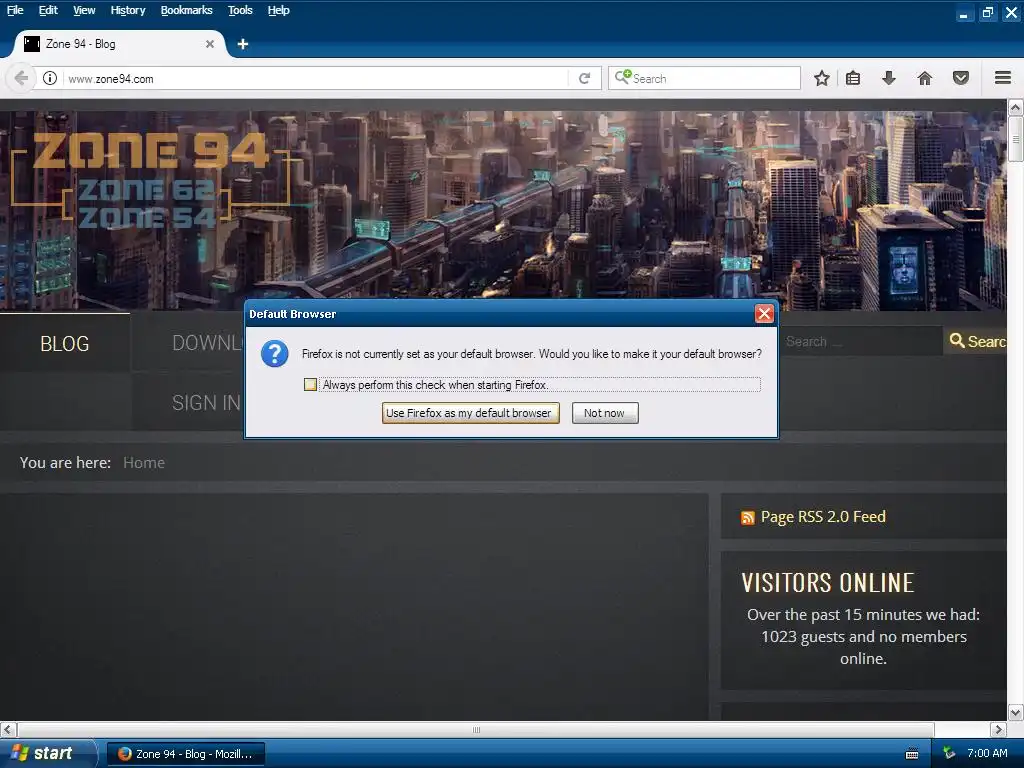
Task: Open the File menu
Action: click(14, 10)
